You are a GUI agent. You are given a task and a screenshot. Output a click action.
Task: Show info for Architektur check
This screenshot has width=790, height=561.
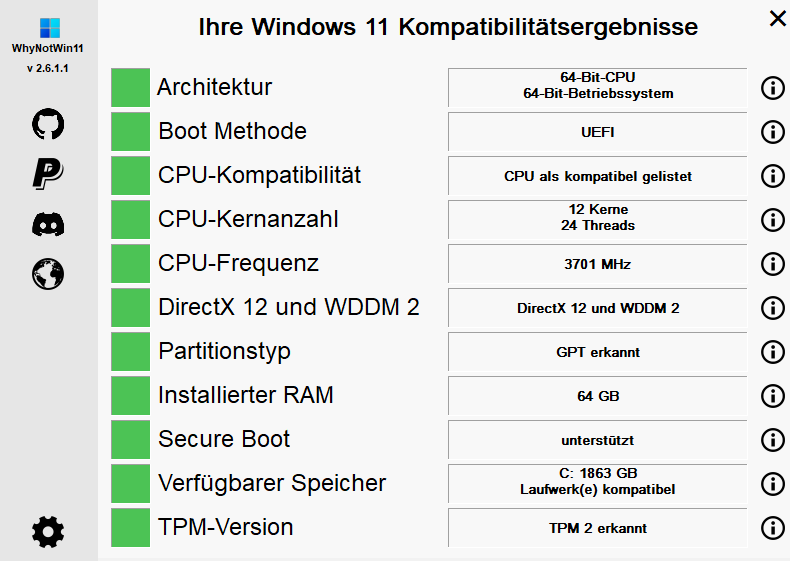point(772,88)
